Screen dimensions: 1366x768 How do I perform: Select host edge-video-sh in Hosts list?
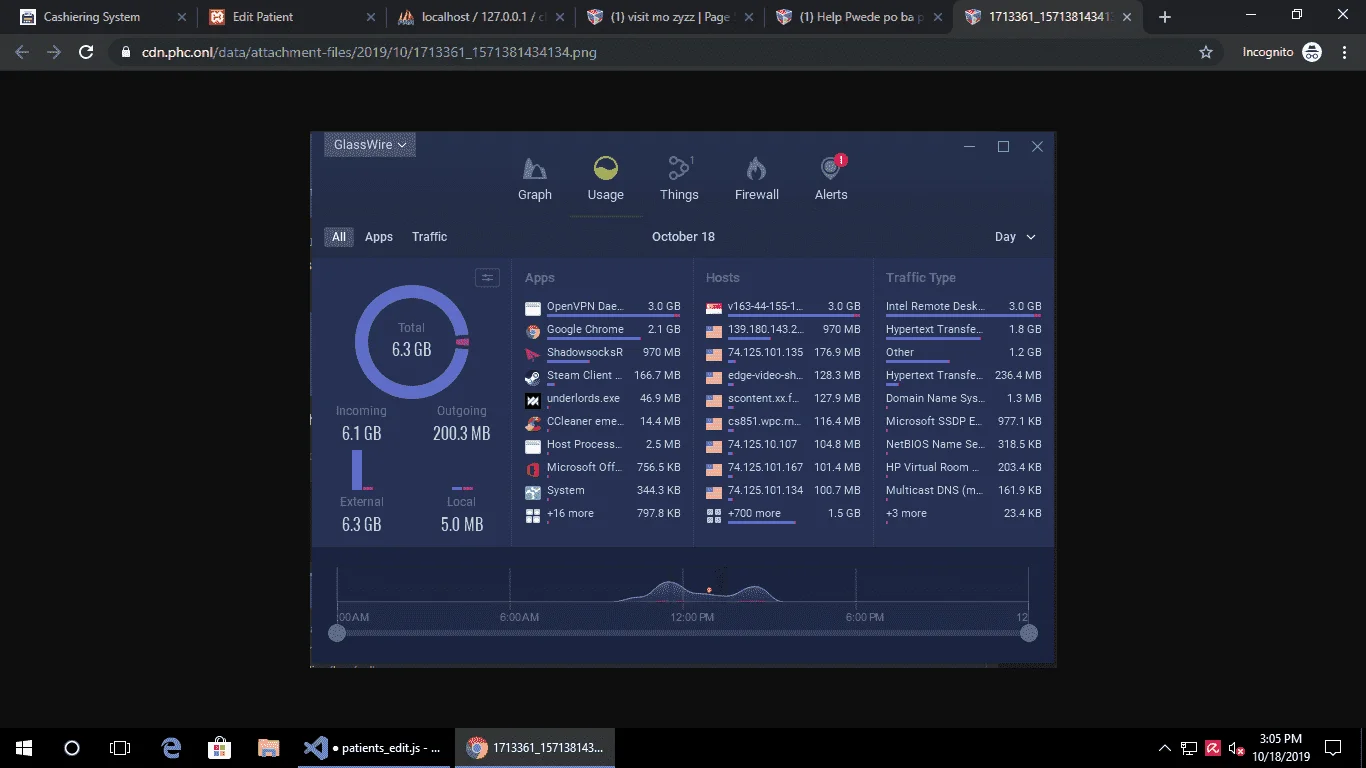pos(783,376)
